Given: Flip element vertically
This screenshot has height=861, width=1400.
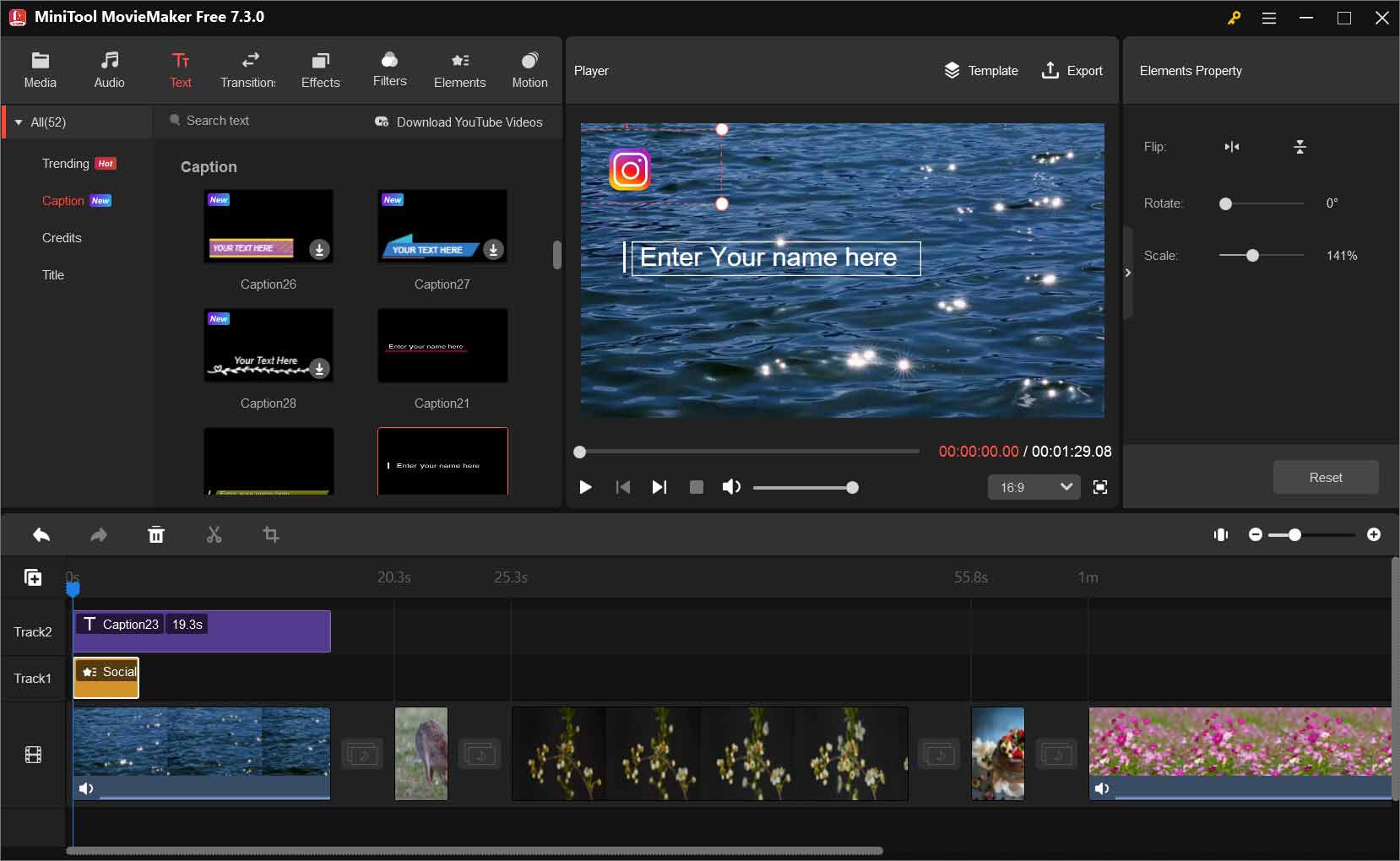Looking at the screenshot, I should [1300, 147].
